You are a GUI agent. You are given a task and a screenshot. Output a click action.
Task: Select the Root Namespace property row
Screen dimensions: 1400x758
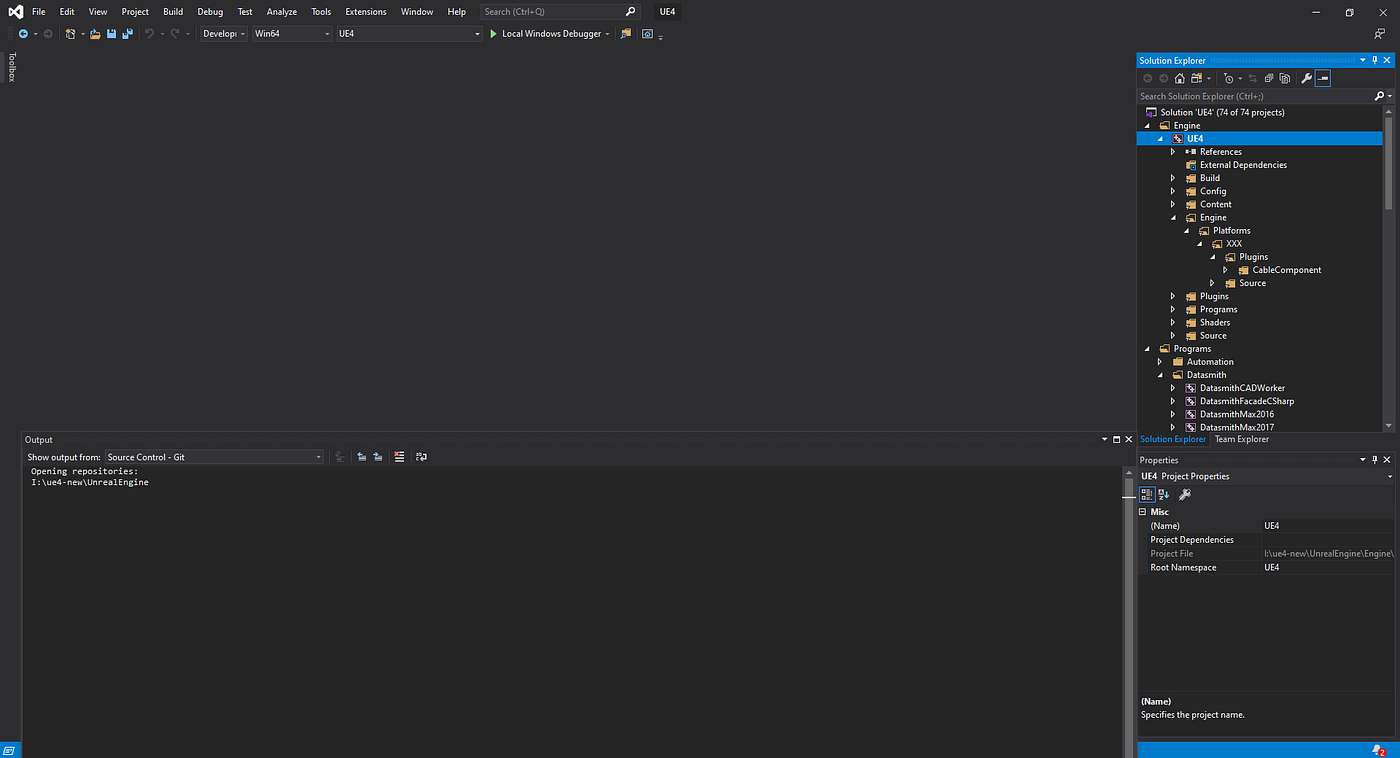tap(1265, 567)
